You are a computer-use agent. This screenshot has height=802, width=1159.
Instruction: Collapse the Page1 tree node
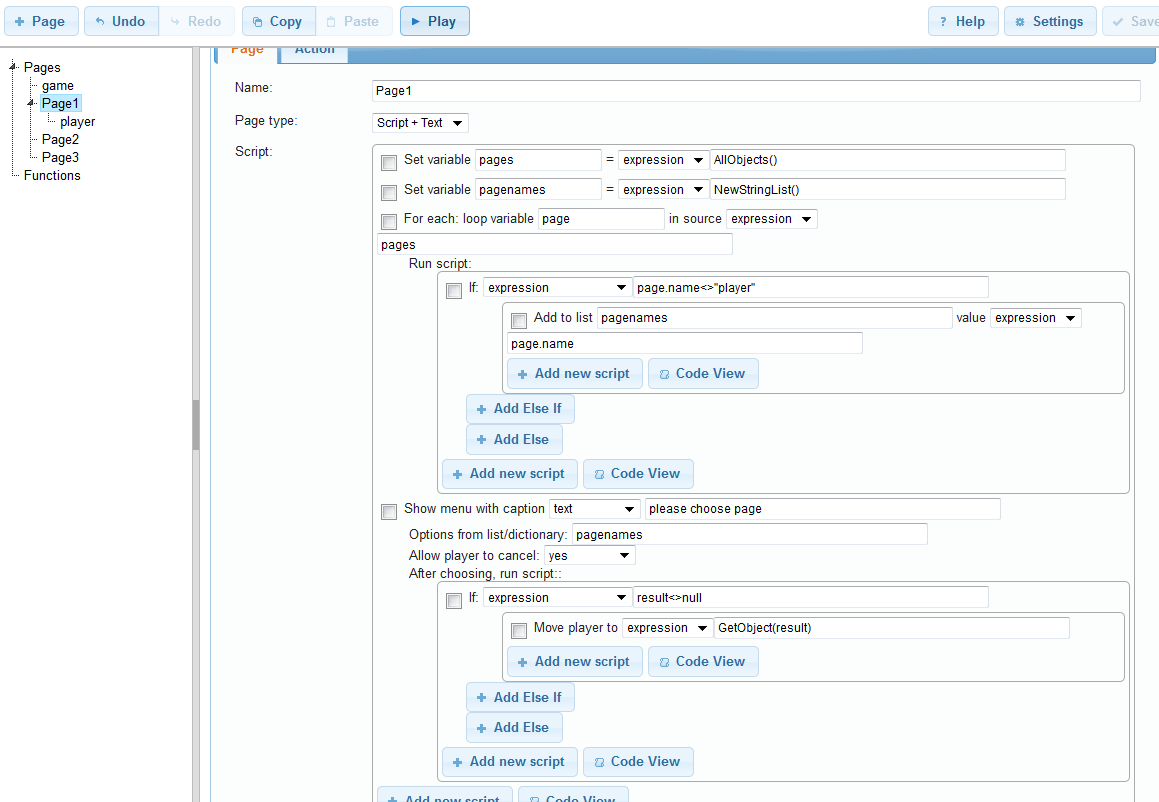(32, 103)
